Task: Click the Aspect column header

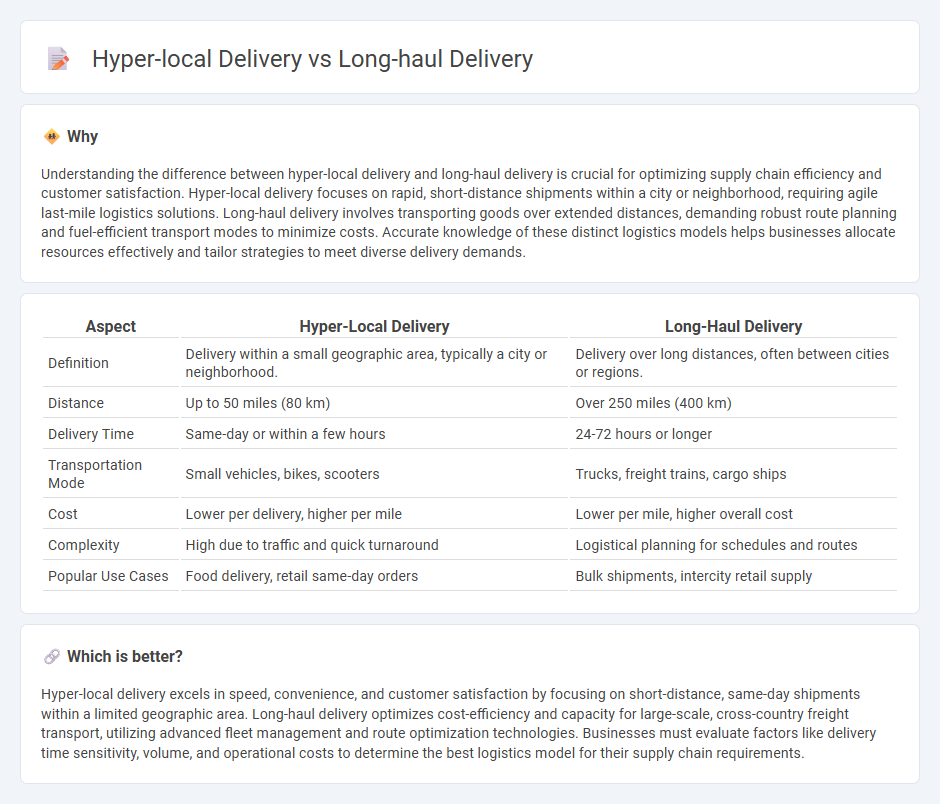Action: (x=111, y=326)
